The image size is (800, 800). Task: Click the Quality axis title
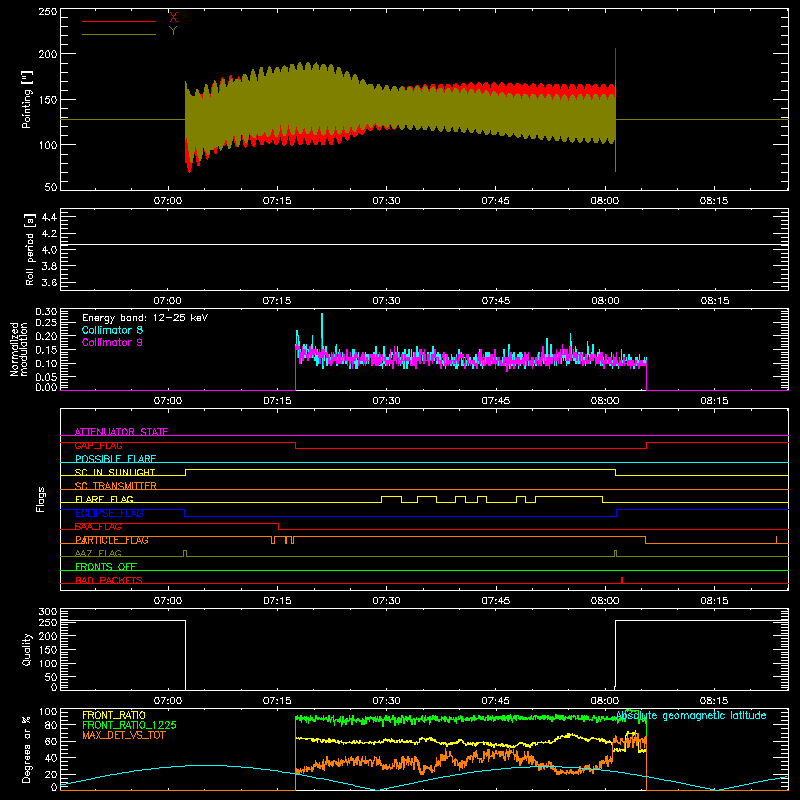coord(27,649)
